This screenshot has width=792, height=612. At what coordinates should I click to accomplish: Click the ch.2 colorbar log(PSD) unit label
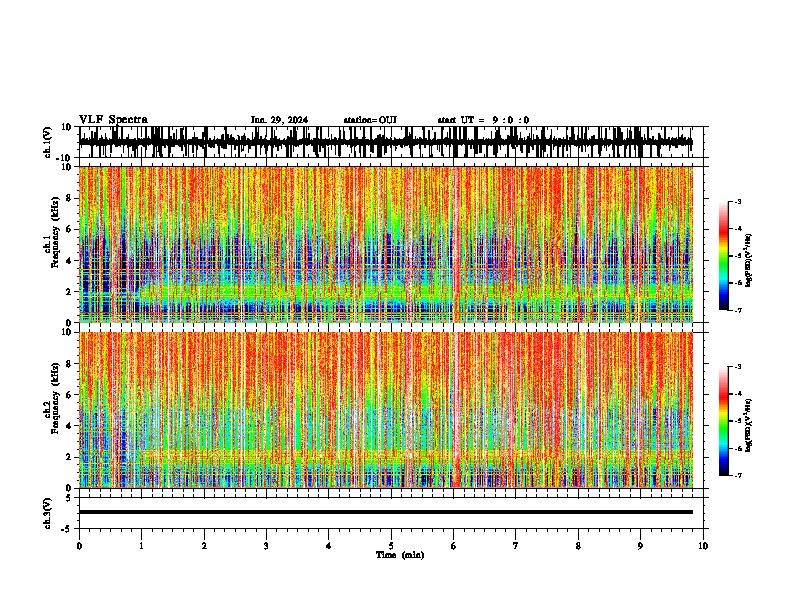[x=749, y=425]
